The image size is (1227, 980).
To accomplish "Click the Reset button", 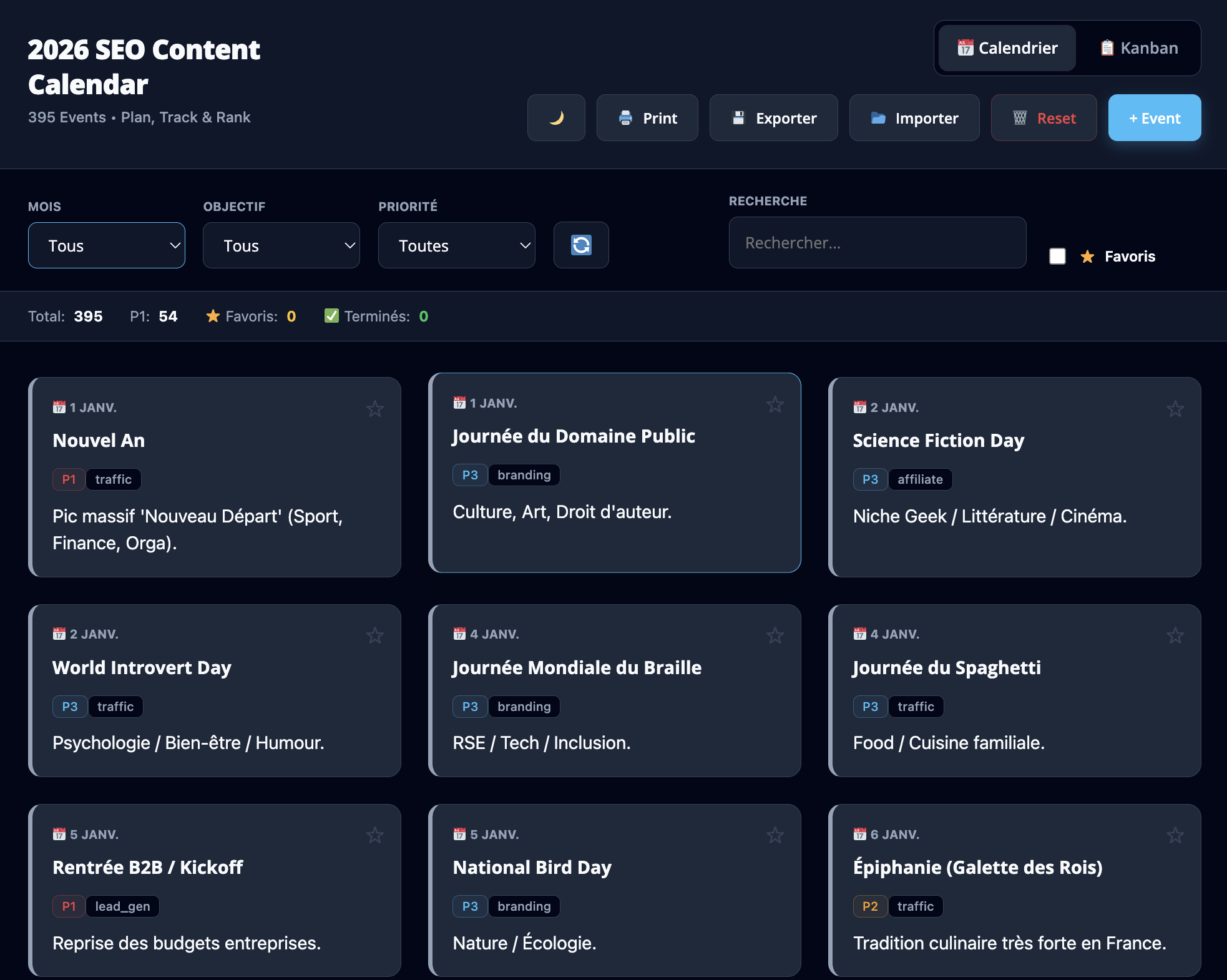I will (1044, 117).
